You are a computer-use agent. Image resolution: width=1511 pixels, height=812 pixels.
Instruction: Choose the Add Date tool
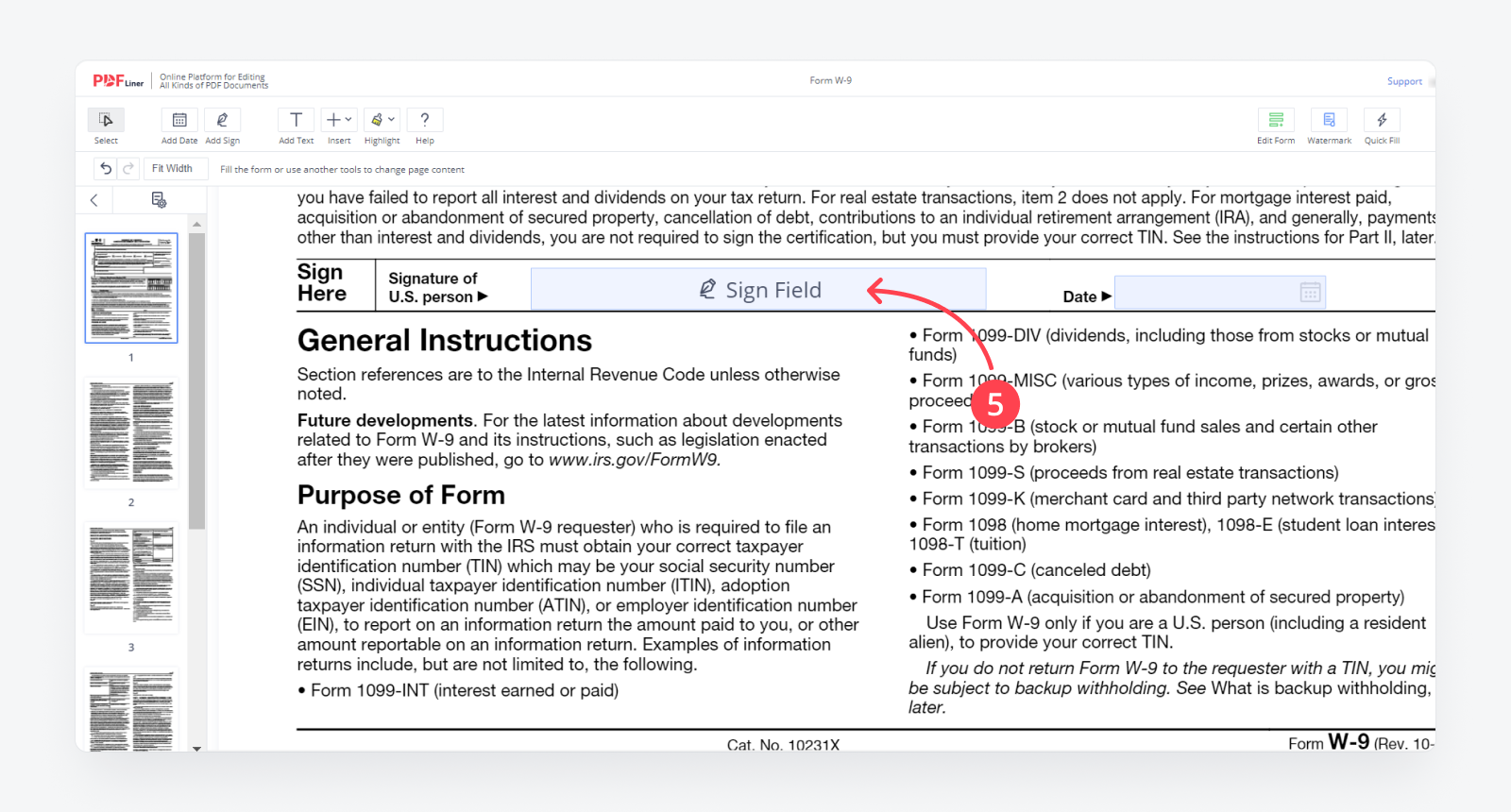179,120
